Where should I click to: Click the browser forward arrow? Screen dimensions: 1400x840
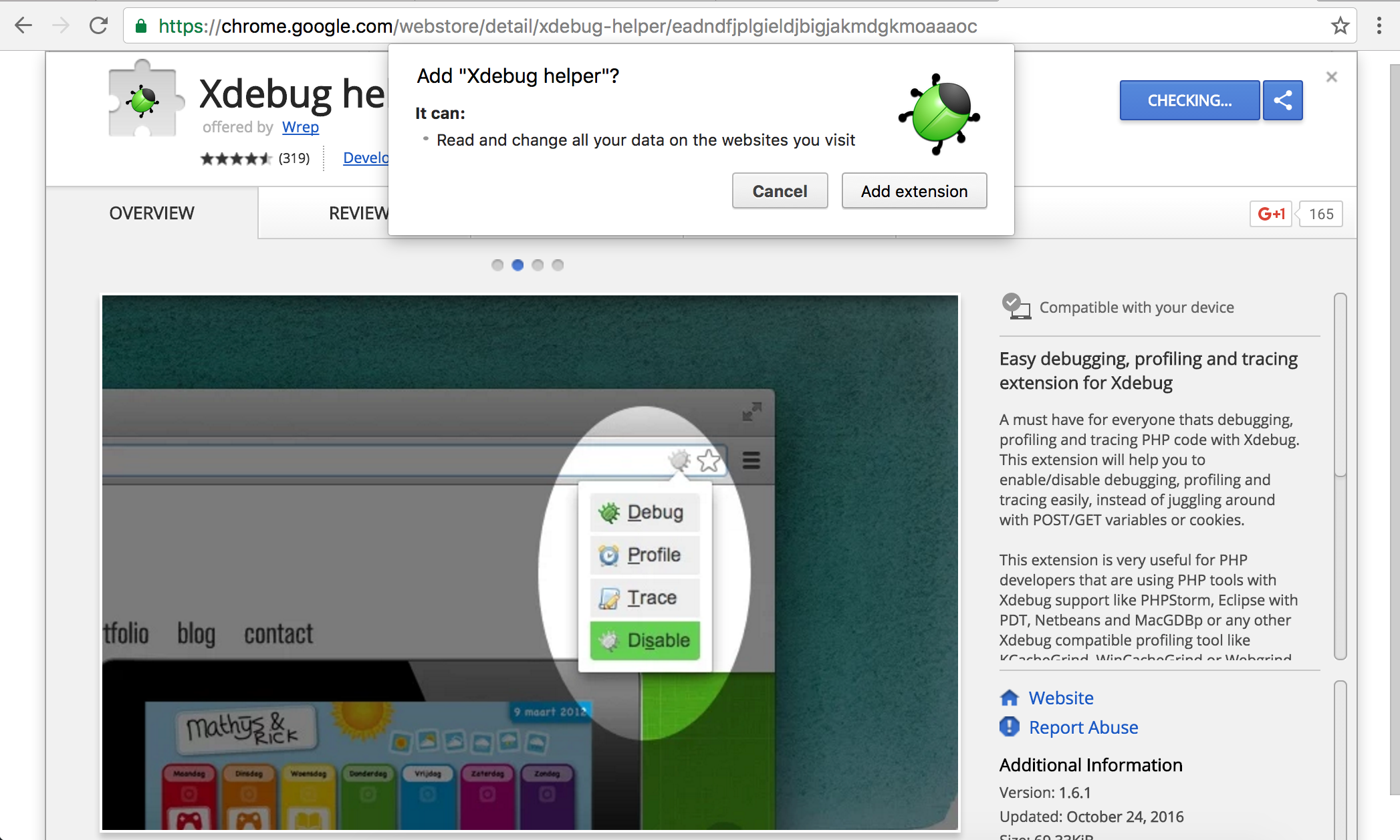pos(61,25)
